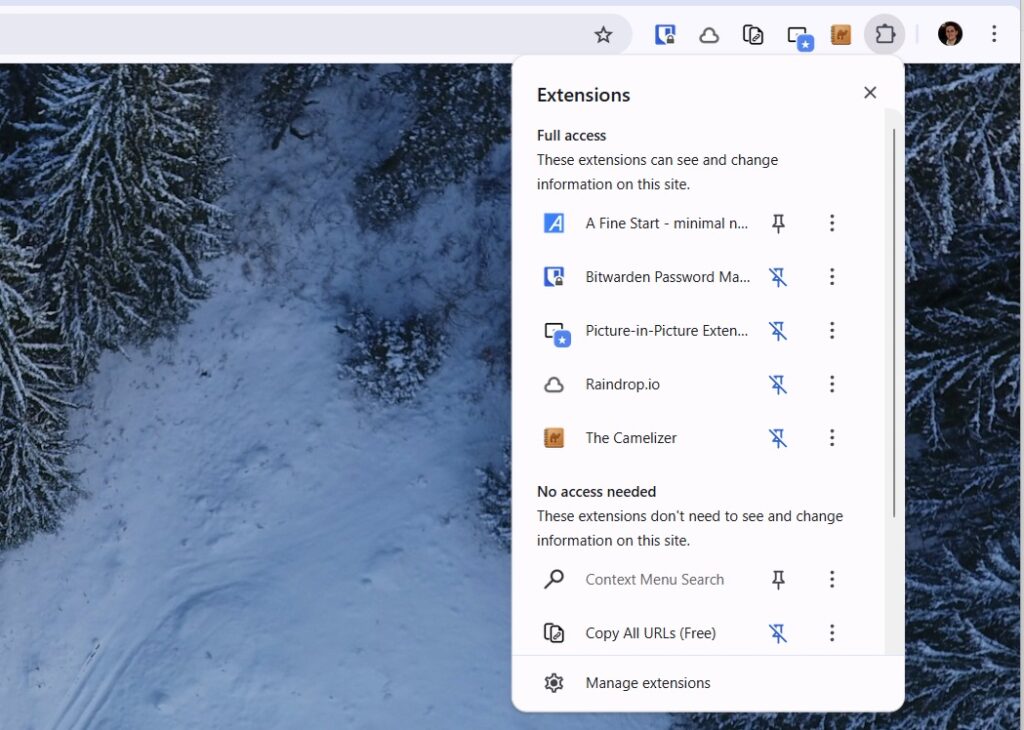This screenshot has width=1024, height=730.
Task: Click The Camelizer camel icon in the list
Action: click(554, 437)
